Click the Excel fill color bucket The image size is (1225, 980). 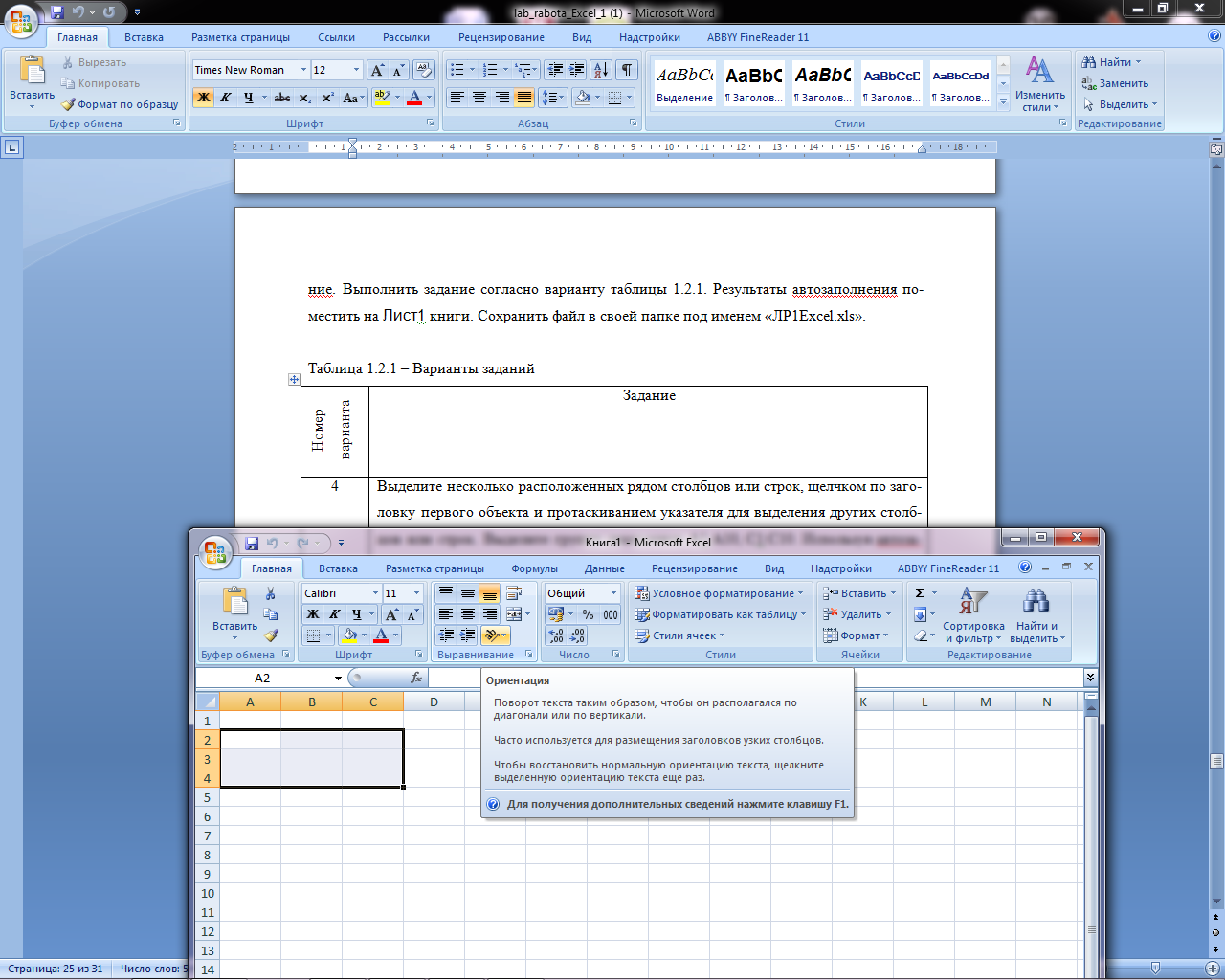coord(349,635)
